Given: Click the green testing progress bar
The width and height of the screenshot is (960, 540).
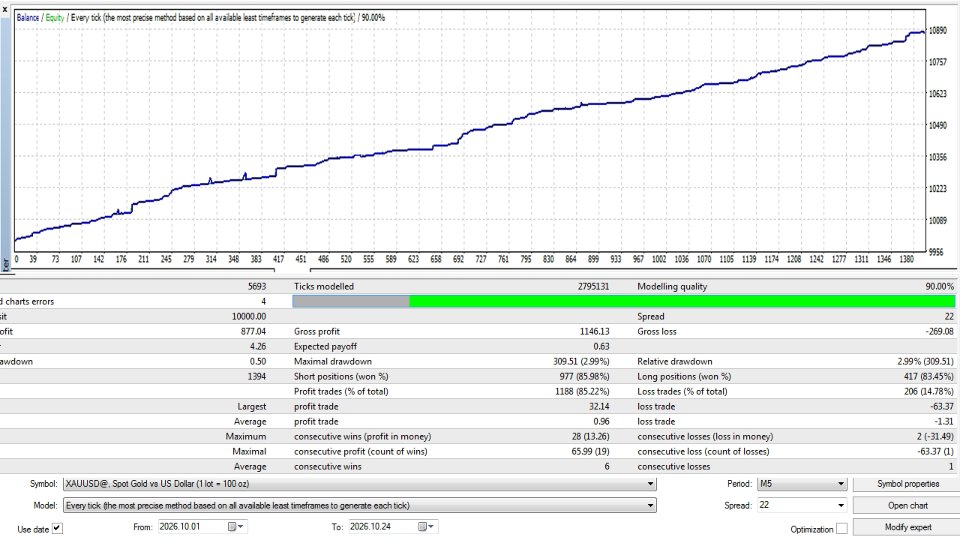Looking at the screenshot, I should tap(681, 301).
